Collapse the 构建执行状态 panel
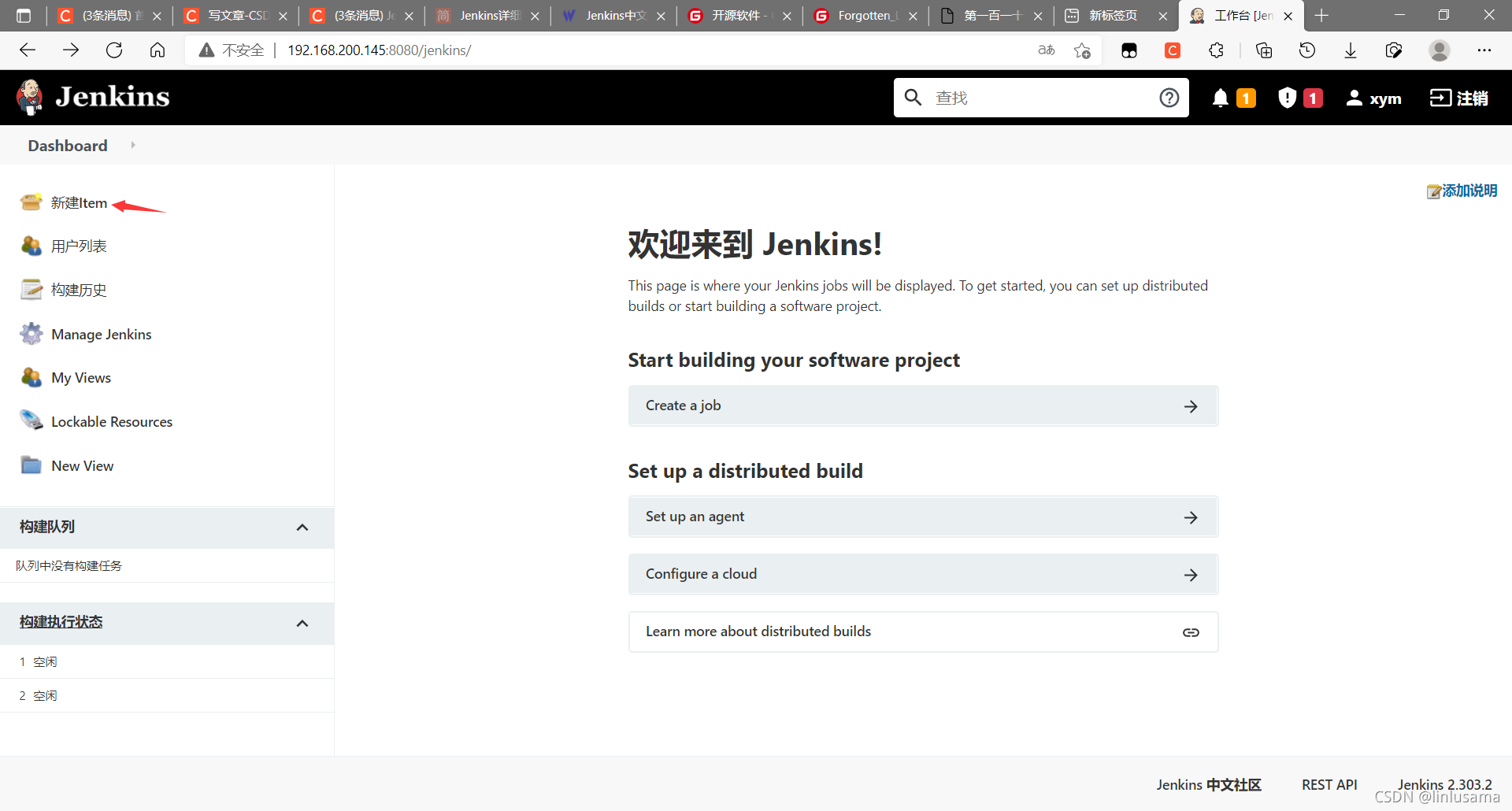1512x811 pixels. (302, 623)
